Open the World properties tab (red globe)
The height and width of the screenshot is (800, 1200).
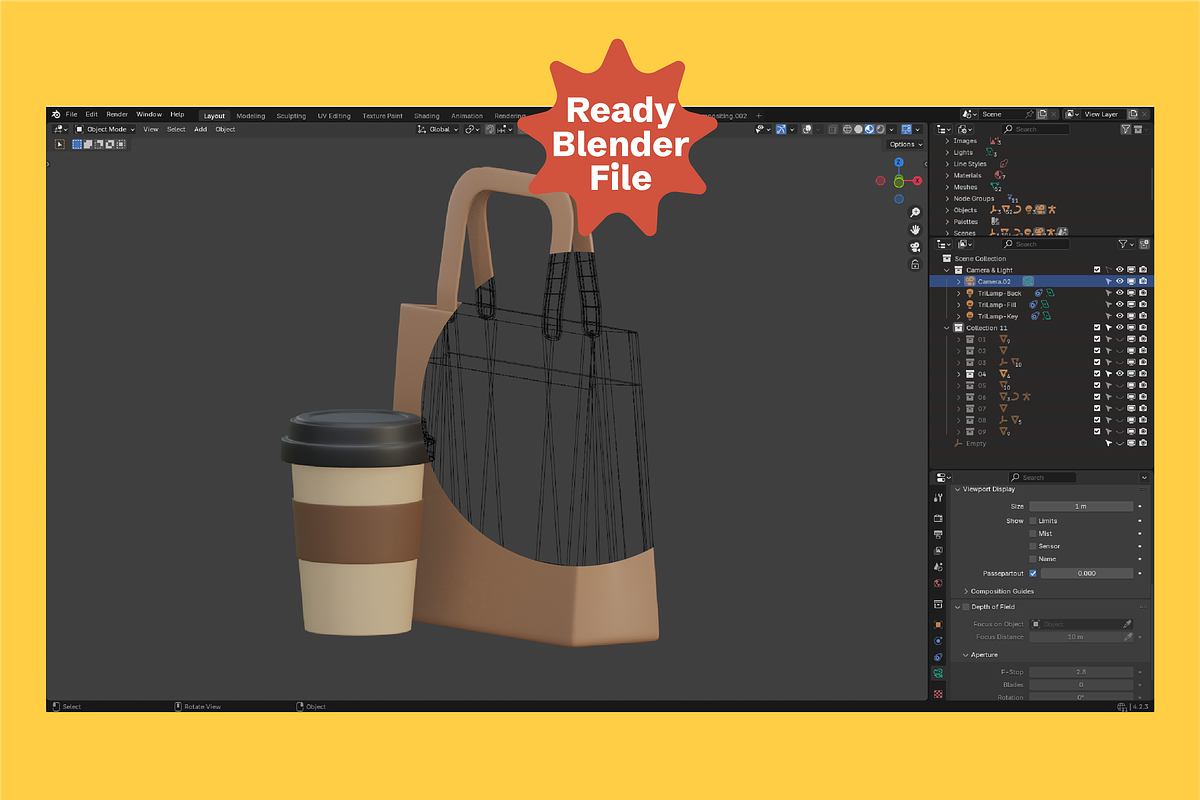(x=938, y=582)
